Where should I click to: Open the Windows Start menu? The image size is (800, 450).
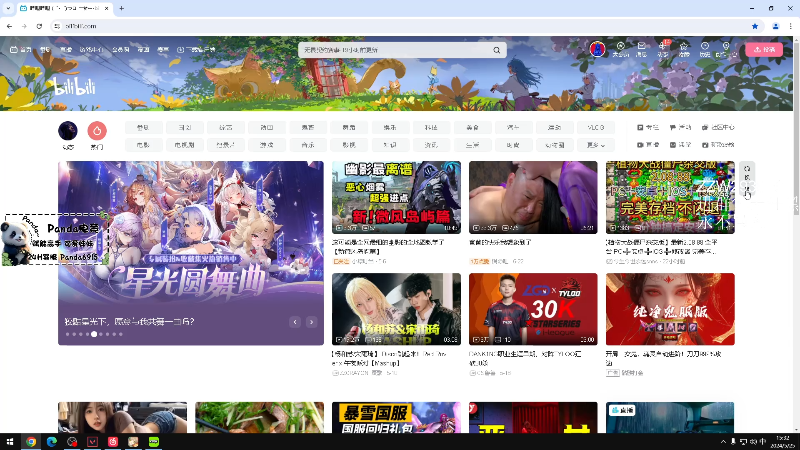click(10, 442)
